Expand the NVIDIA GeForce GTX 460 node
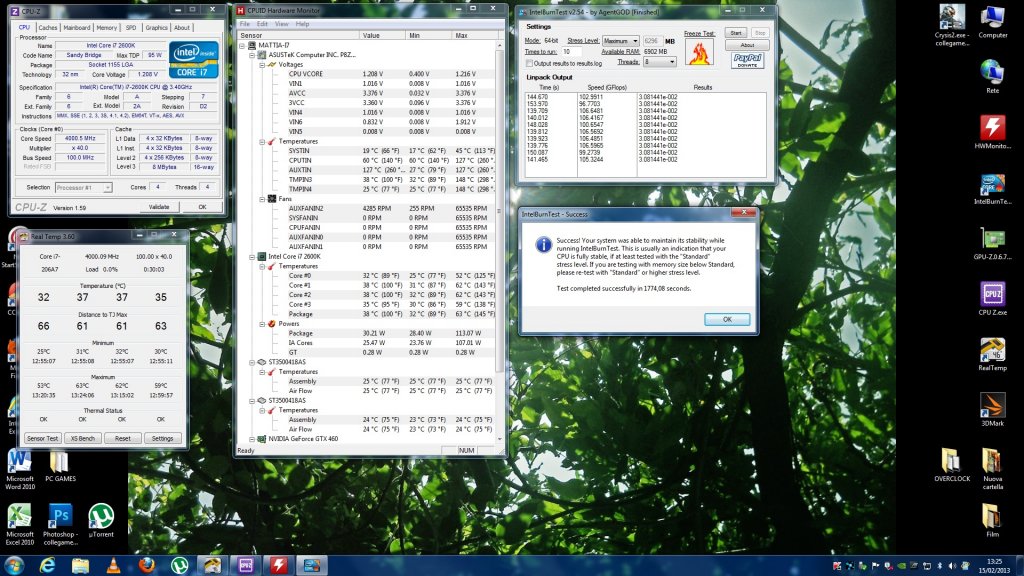1024x576 pixels. 252,440
